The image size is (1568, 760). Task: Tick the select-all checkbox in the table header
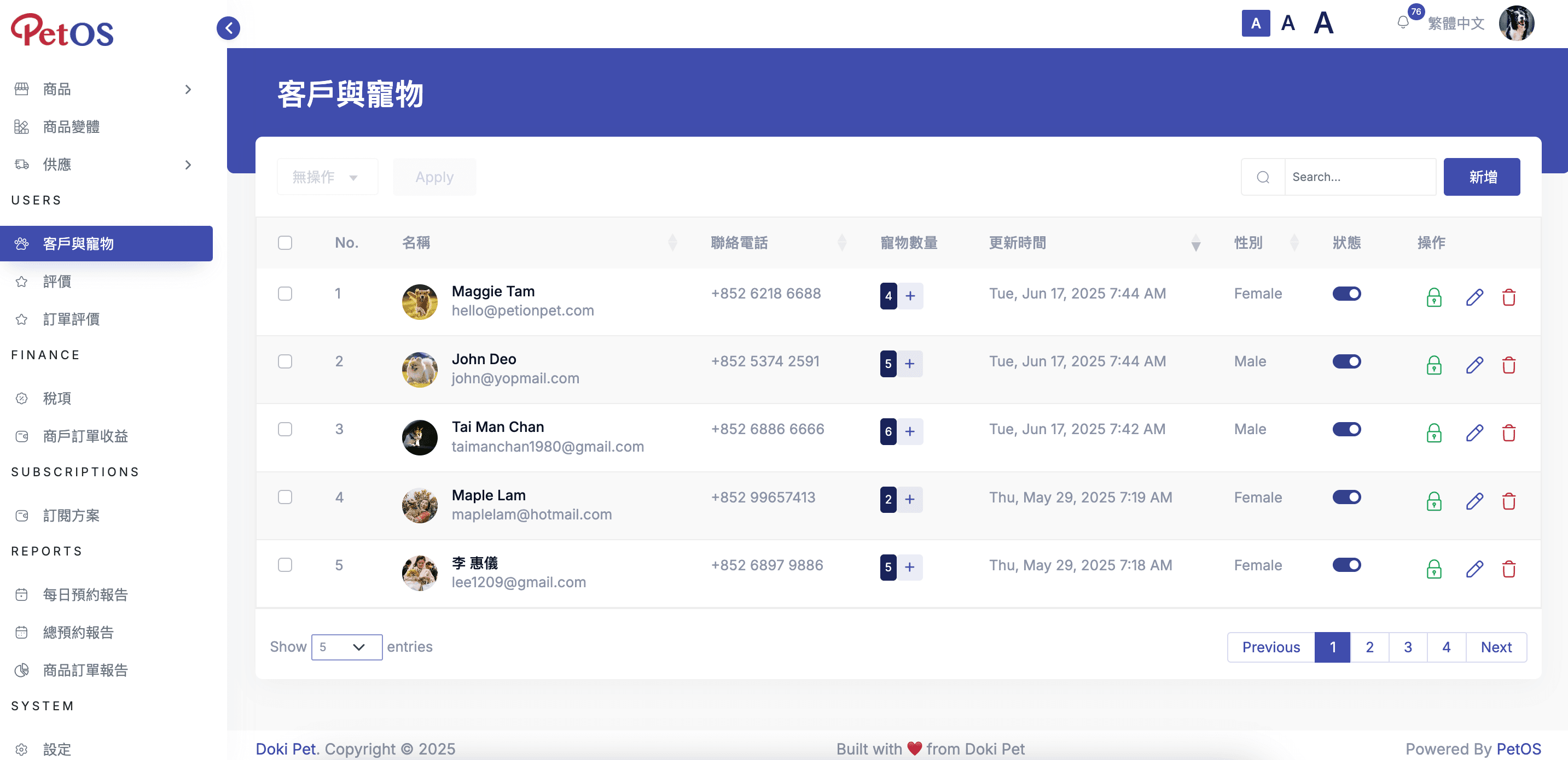(x=285, y=243)
